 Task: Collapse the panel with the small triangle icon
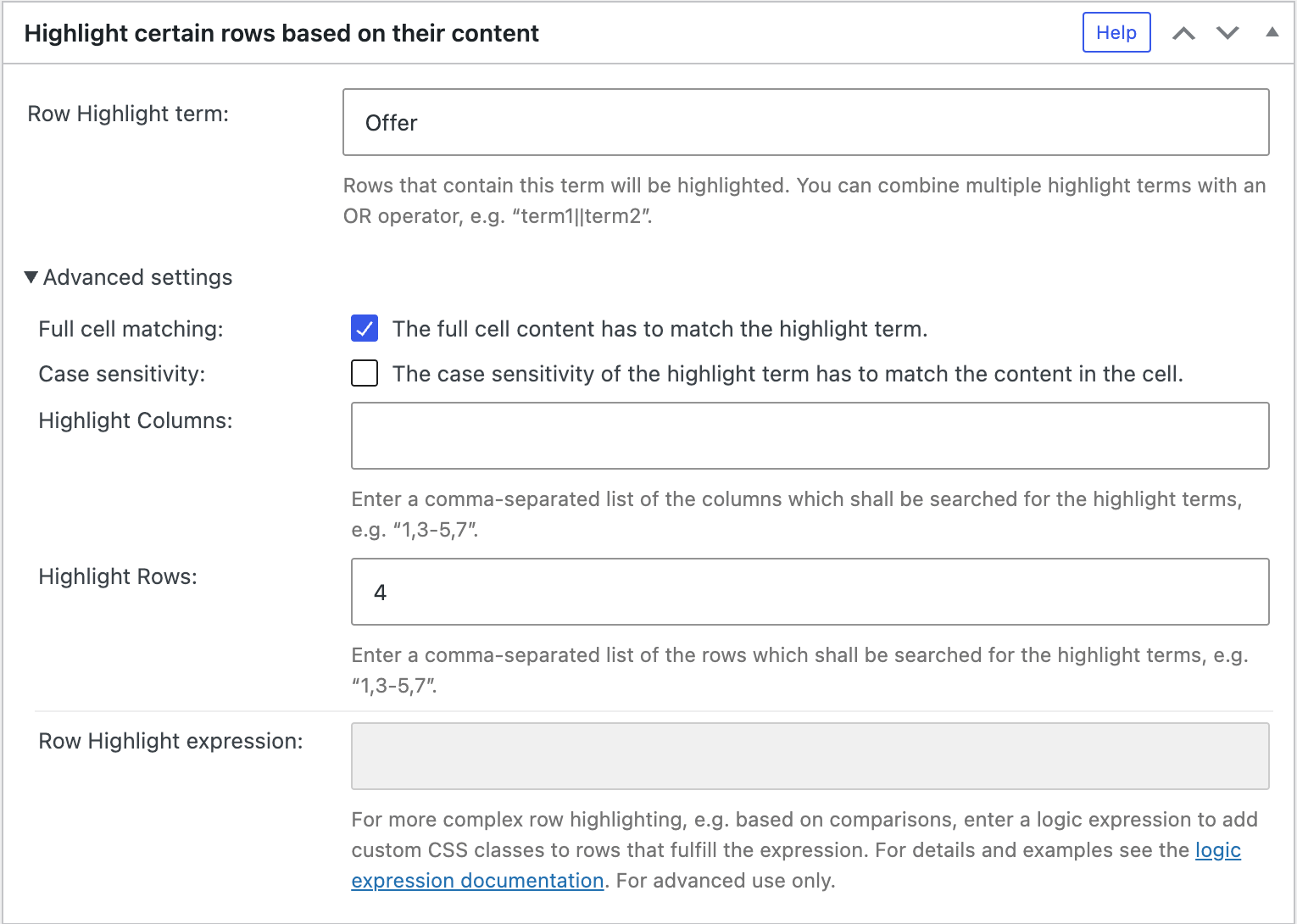pyautogui.click(x=1272, y=32)
